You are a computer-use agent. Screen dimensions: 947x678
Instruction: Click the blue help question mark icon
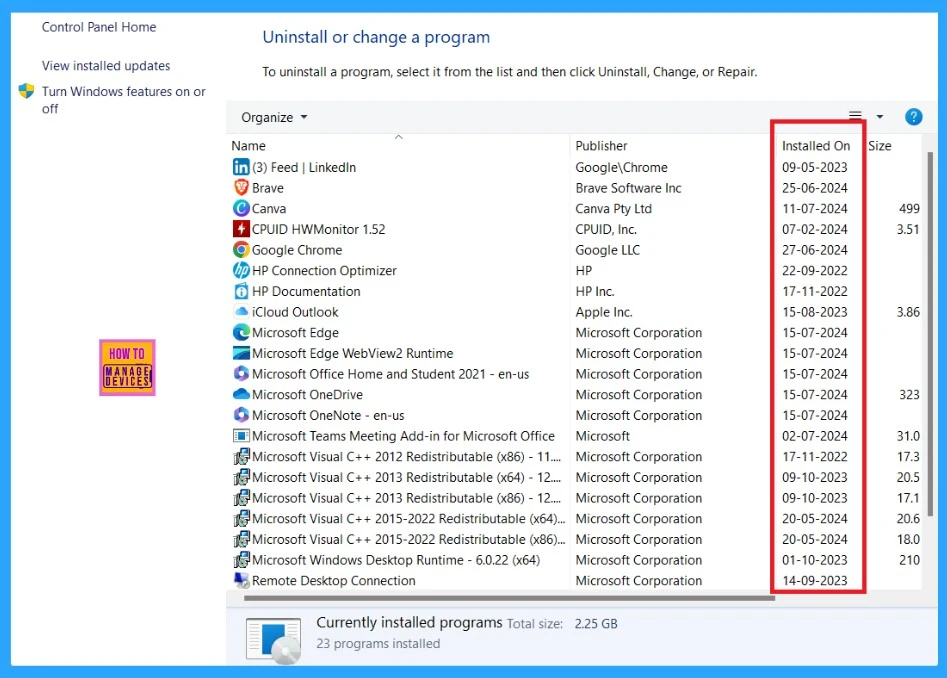click(913, 117)
